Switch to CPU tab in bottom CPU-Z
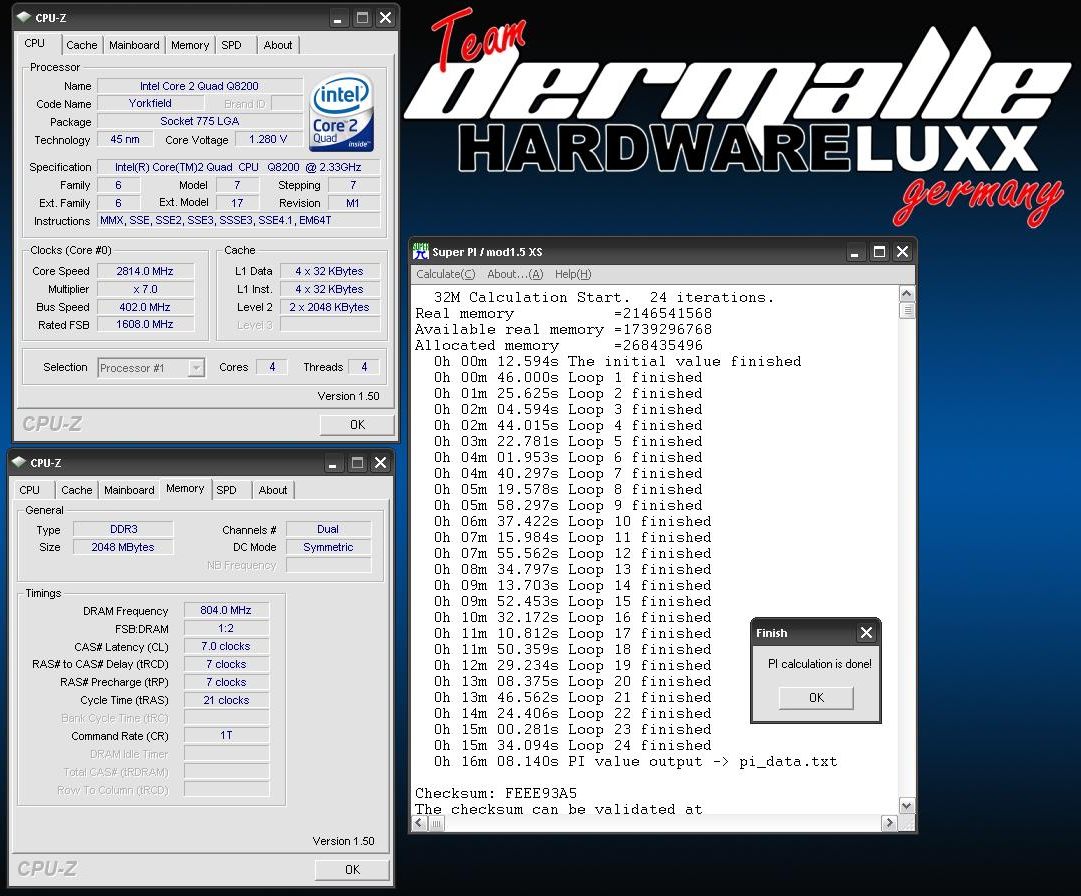Viewport: 1081px width, 896px height. (30, 490)
